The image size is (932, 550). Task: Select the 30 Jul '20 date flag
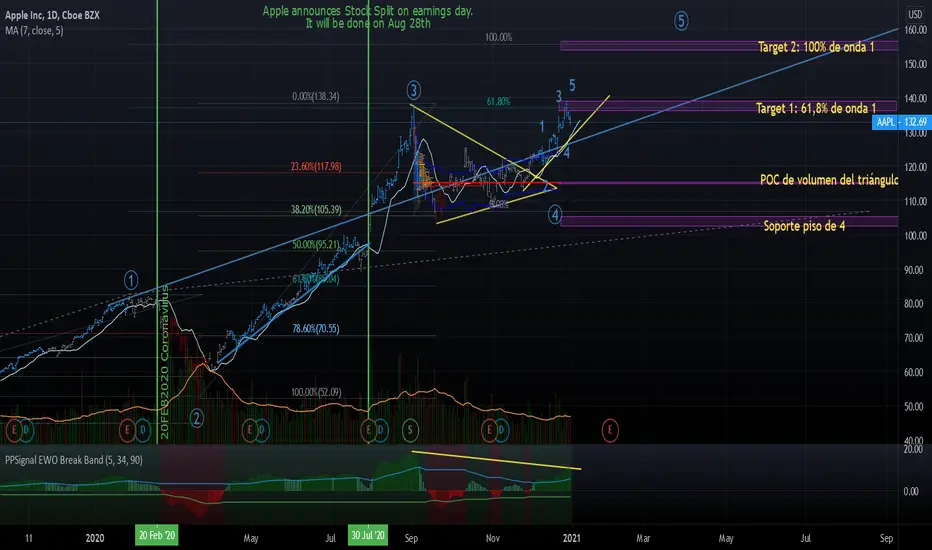pyautogui.click(x=369, y=535)
